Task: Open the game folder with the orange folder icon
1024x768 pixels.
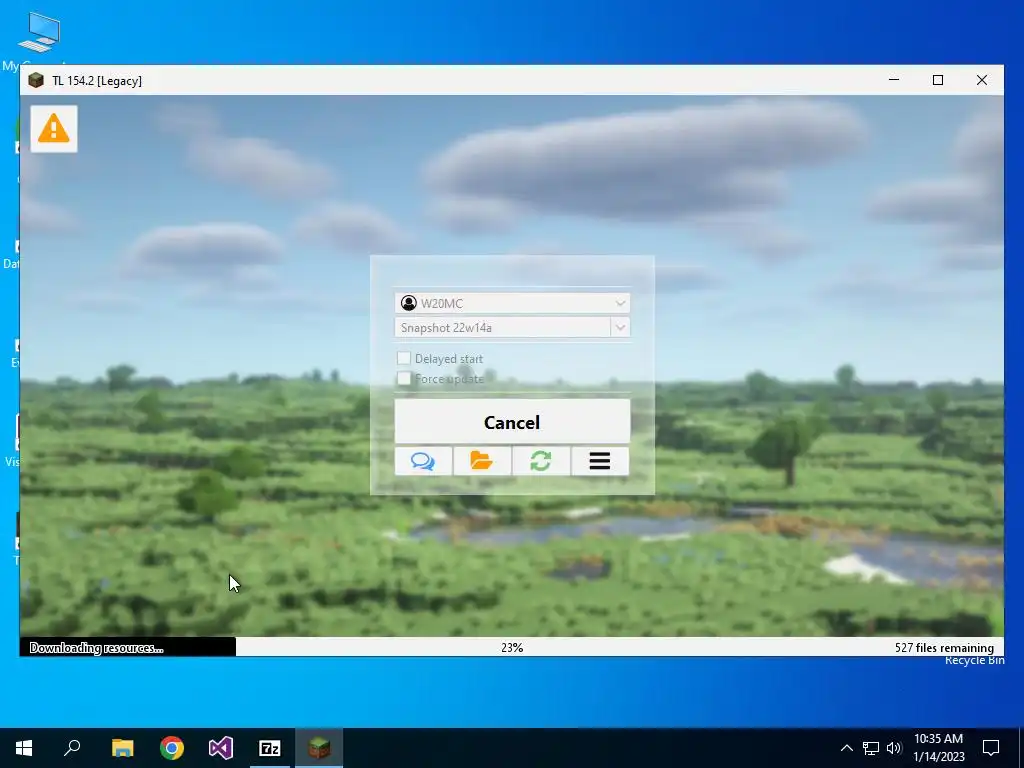Action: pos(482,461)
